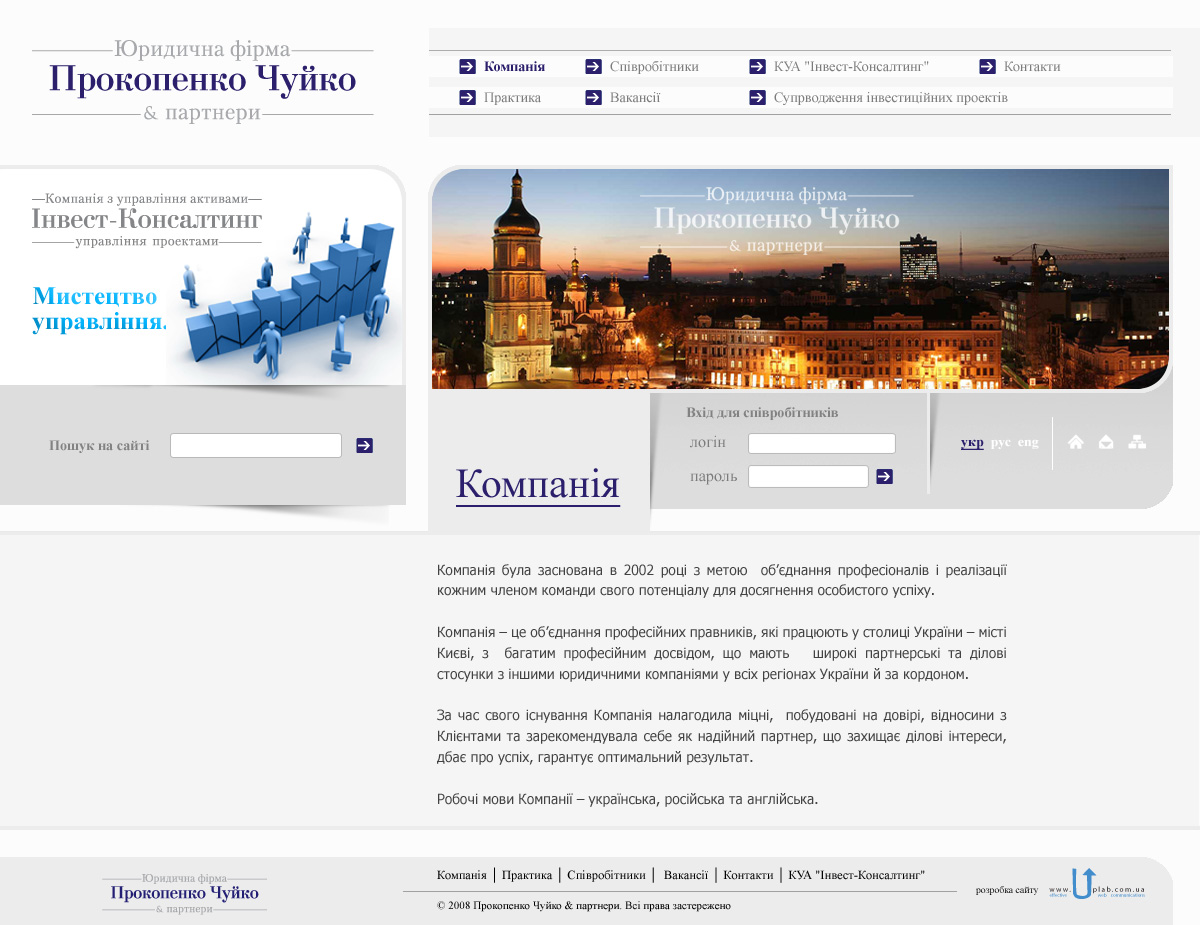Open the sitemap icon

pos(1137,442)
